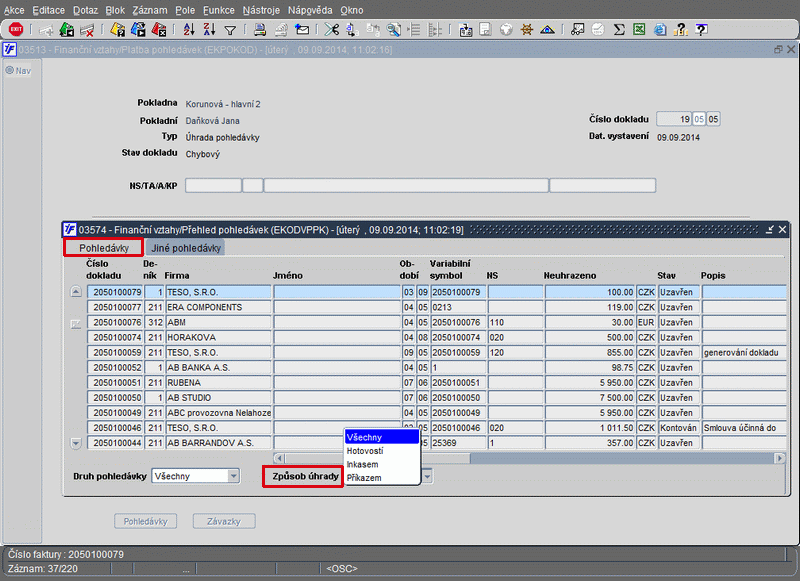Viewport: 800px width, 581px height.
Task: Click the ship's wheel toolbar icon
Action: point(527,30)
